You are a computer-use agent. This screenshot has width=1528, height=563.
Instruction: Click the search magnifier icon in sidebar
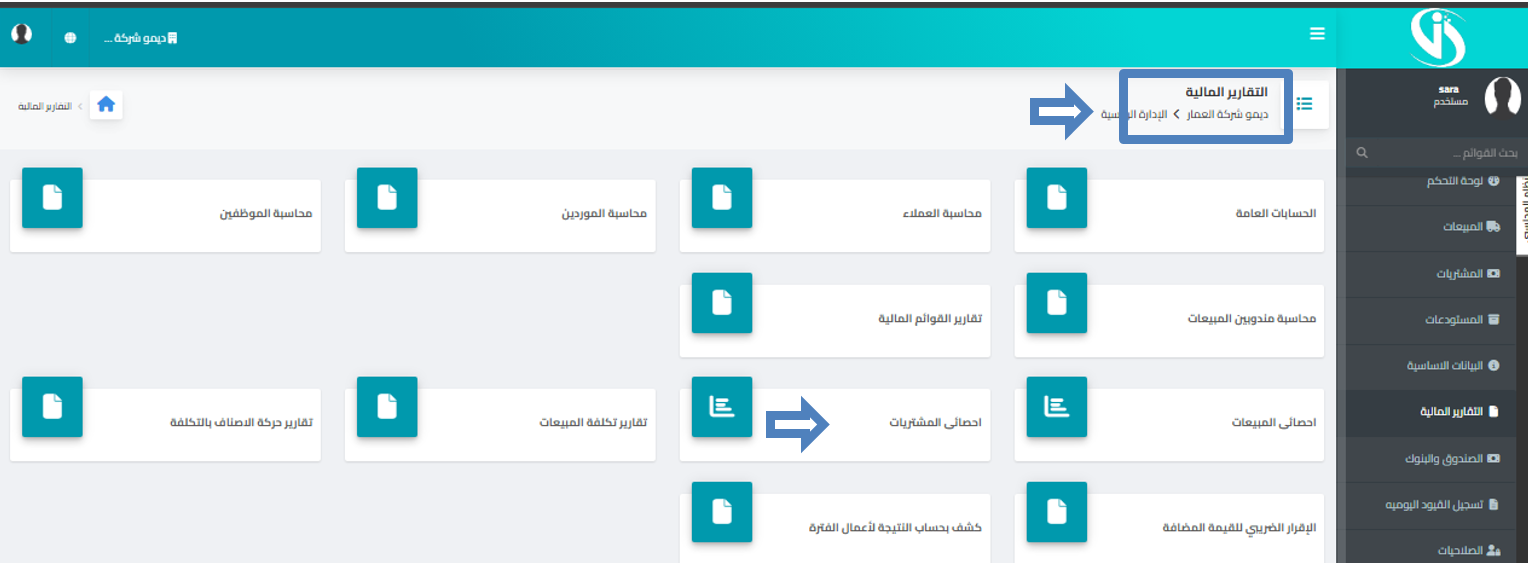1361,154
